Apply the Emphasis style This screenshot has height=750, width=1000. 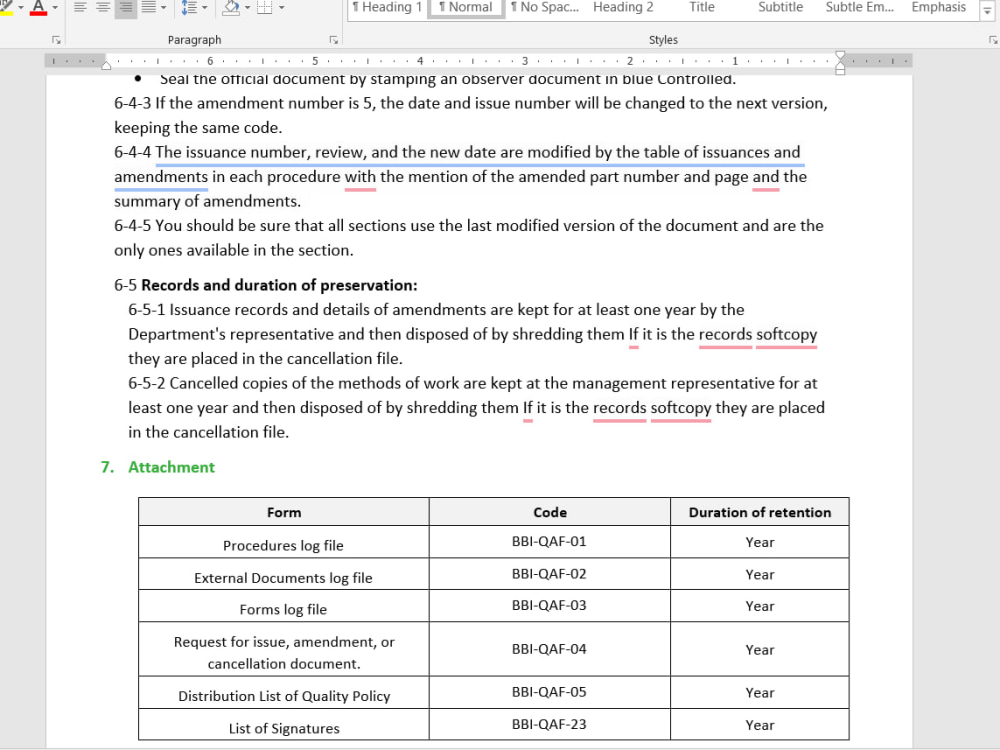pyautogui.click(x=938, y=8)
